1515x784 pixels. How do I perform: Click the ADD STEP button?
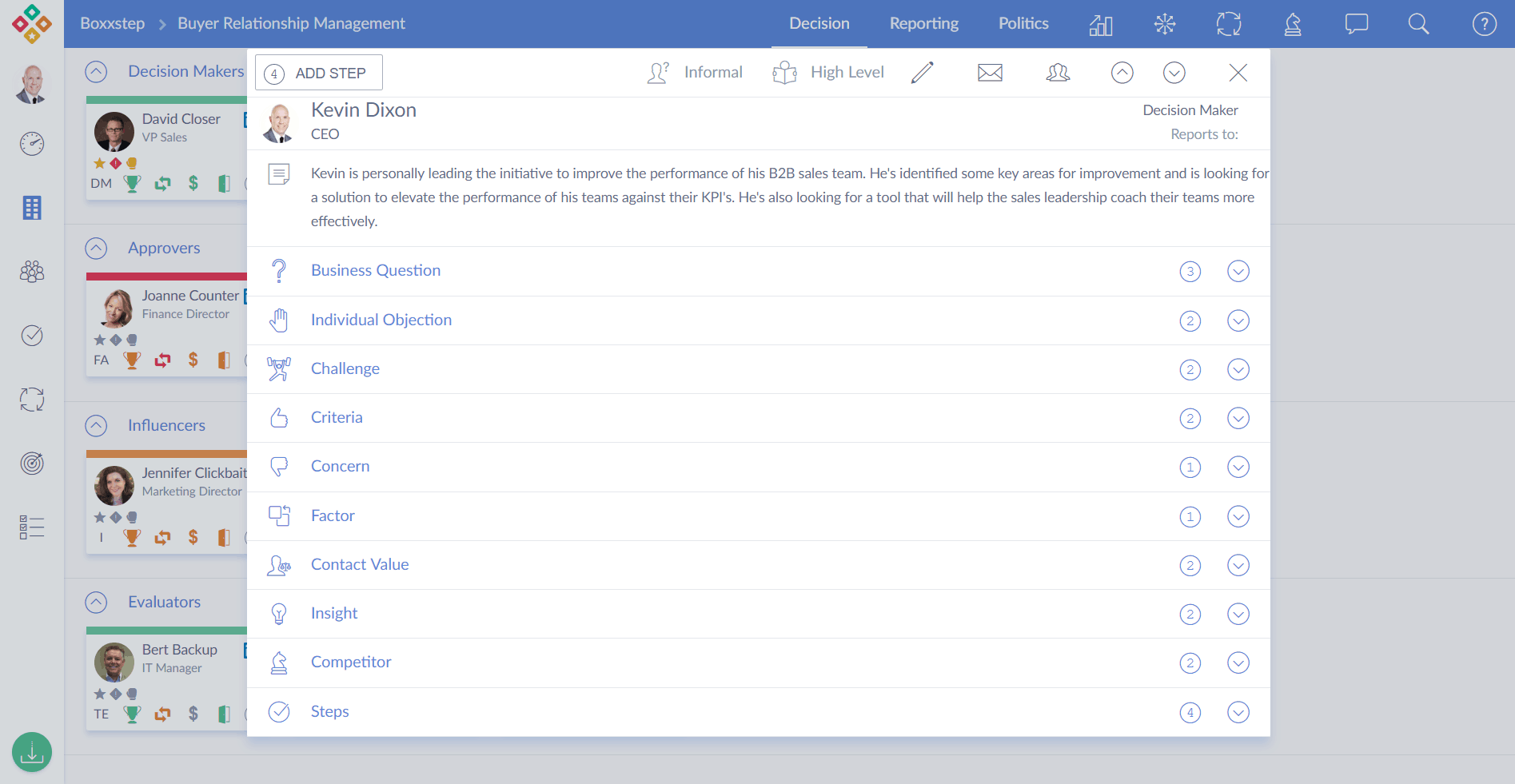coord(318,73)
